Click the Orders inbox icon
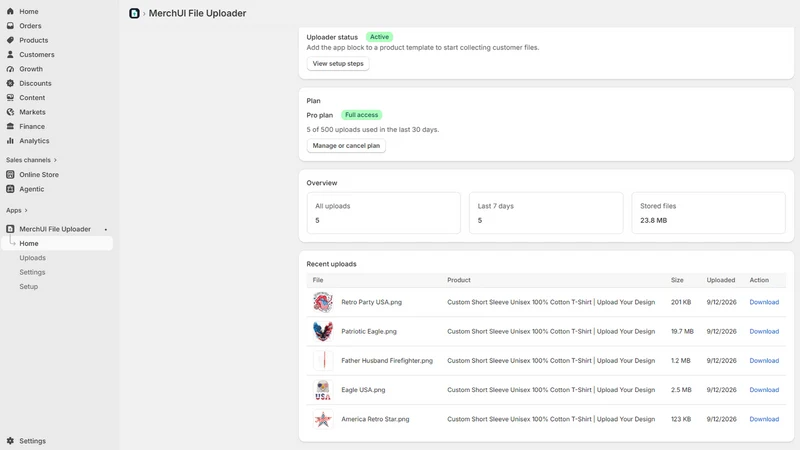This screenshot has height=450, width=800. click(x=10, y=26)
